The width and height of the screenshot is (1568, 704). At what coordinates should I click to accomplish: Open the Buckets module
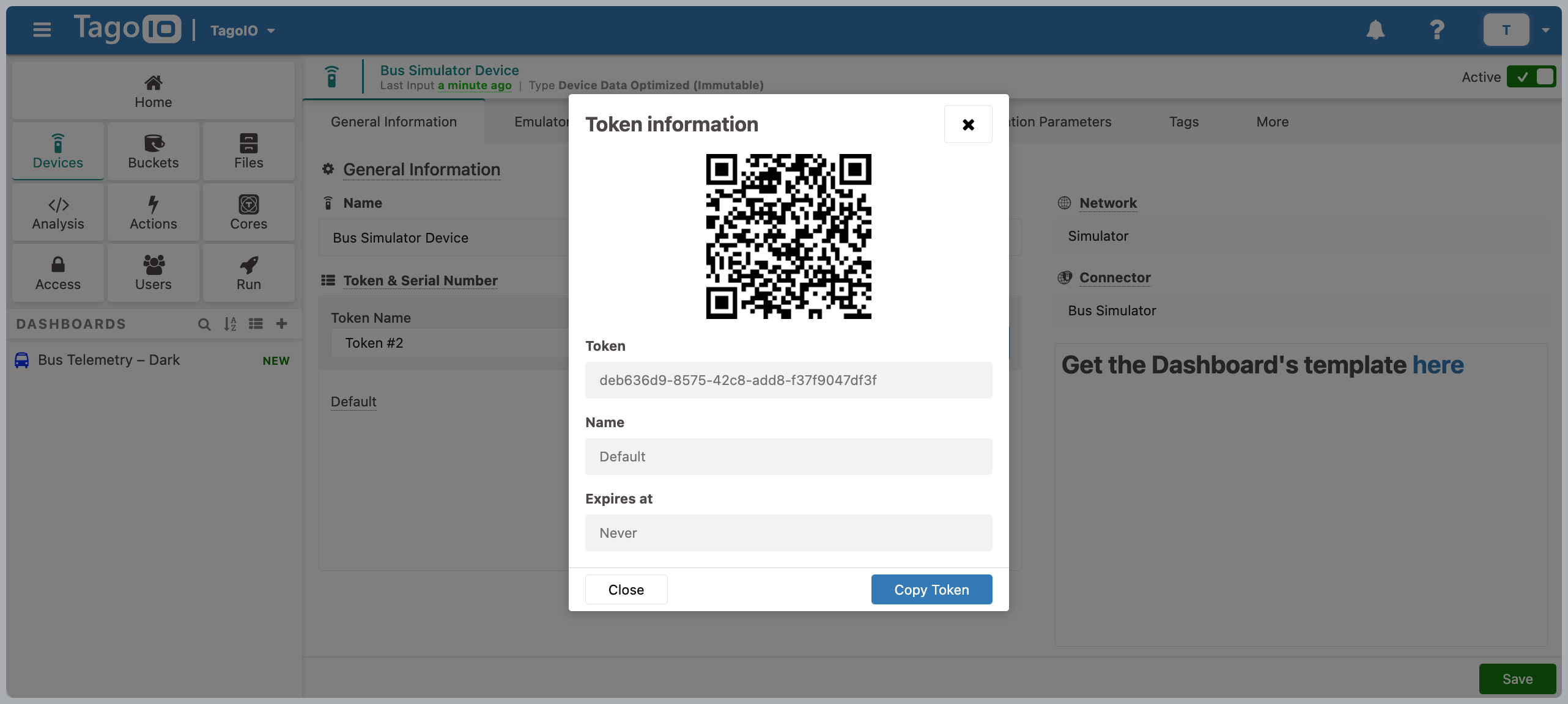(153, 151)
